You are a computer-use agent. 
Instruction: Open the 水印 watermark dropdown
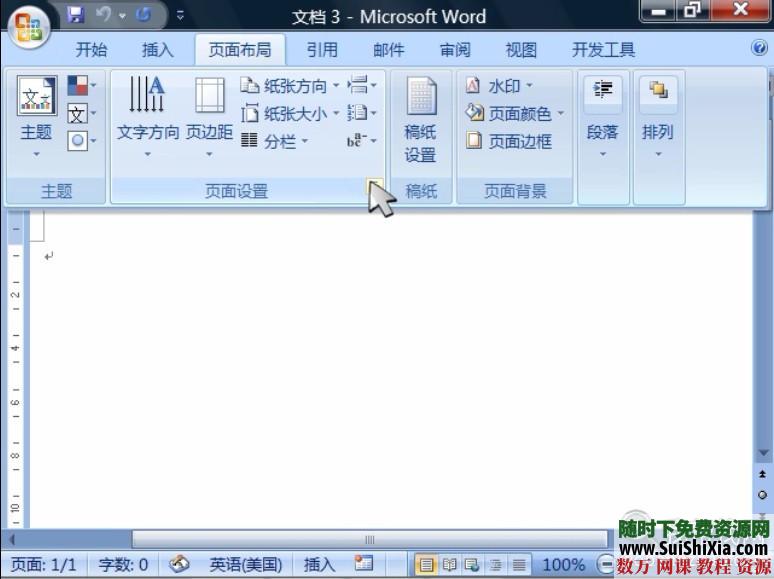click(x=500, y=86)
